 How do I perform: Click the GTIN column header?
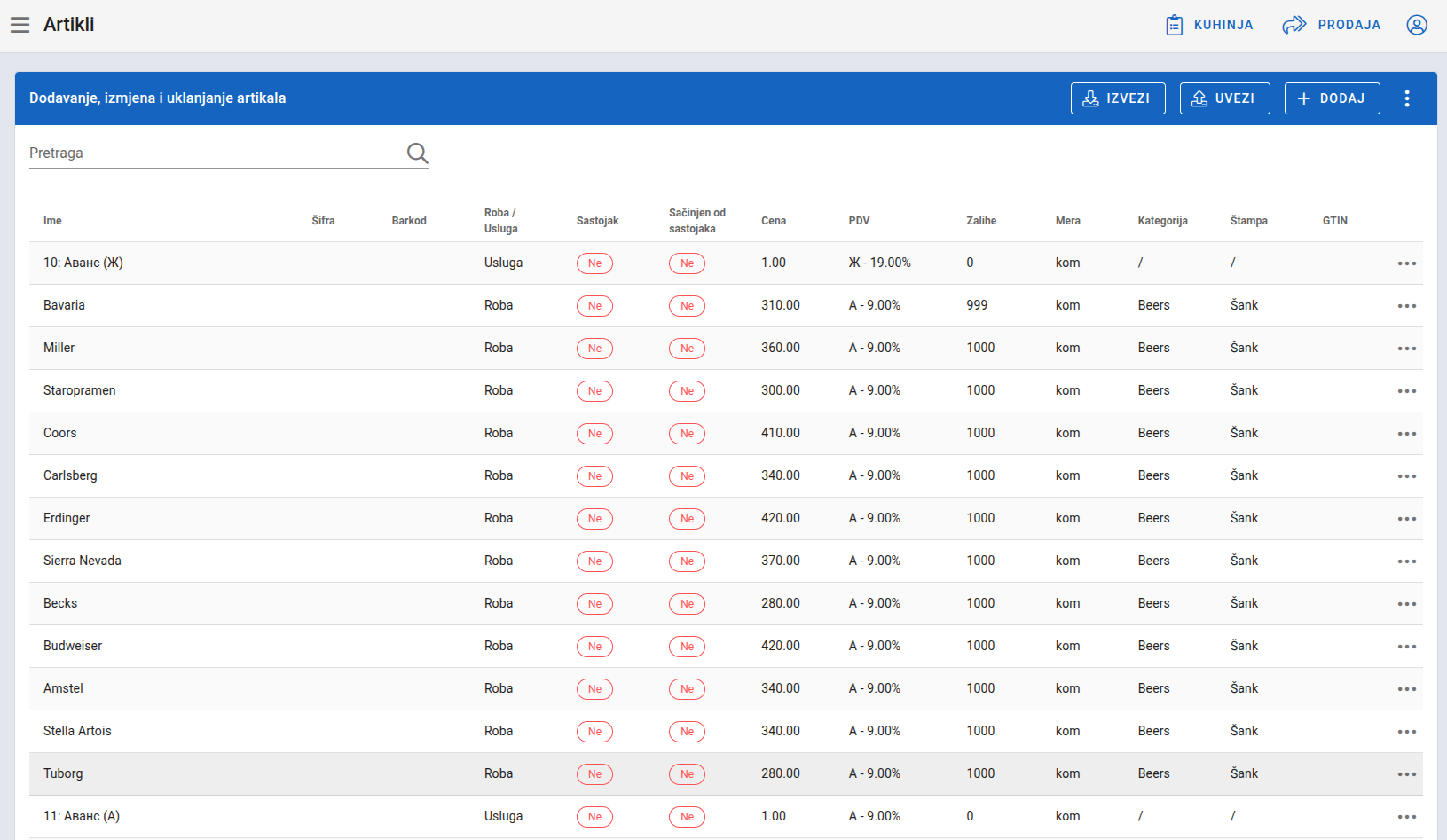pos(1334,221)
